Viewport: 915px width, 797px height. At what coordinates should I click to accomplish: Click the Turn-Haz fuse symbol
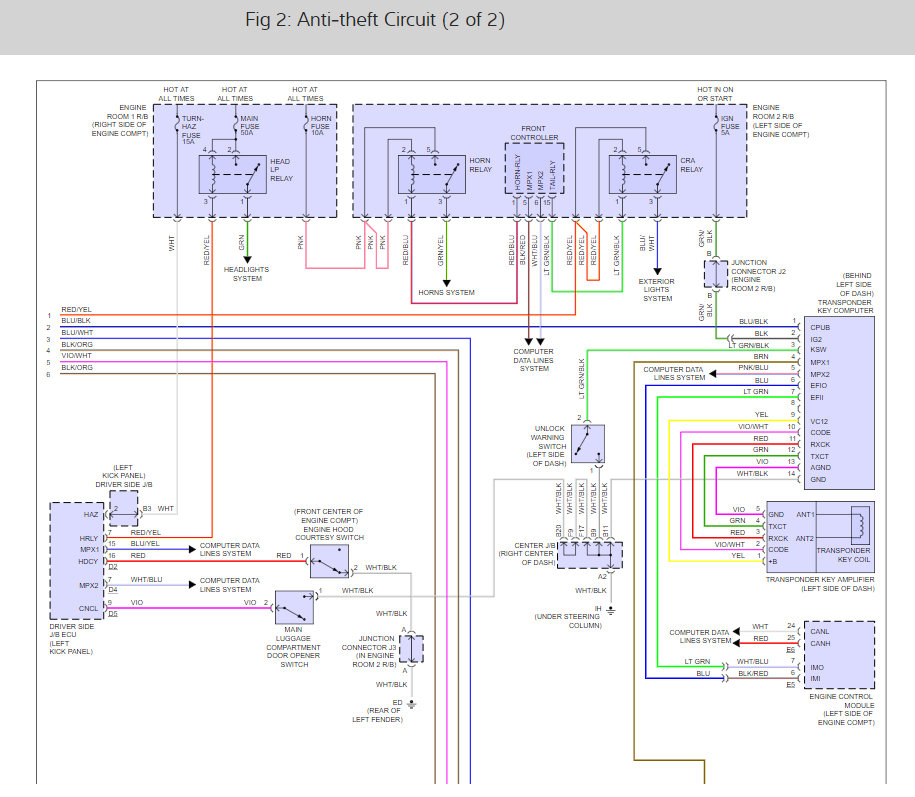(177, 123)
